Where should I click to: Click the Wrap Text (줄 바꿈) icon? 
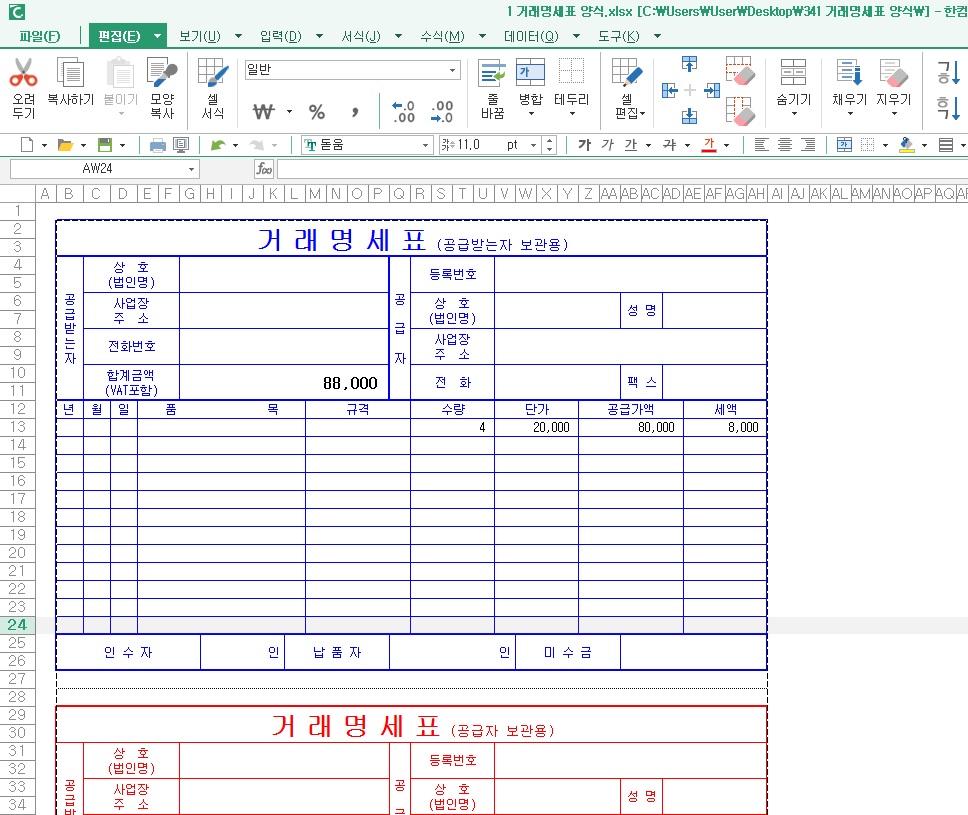pyautogui.click(x=492, y=73)
